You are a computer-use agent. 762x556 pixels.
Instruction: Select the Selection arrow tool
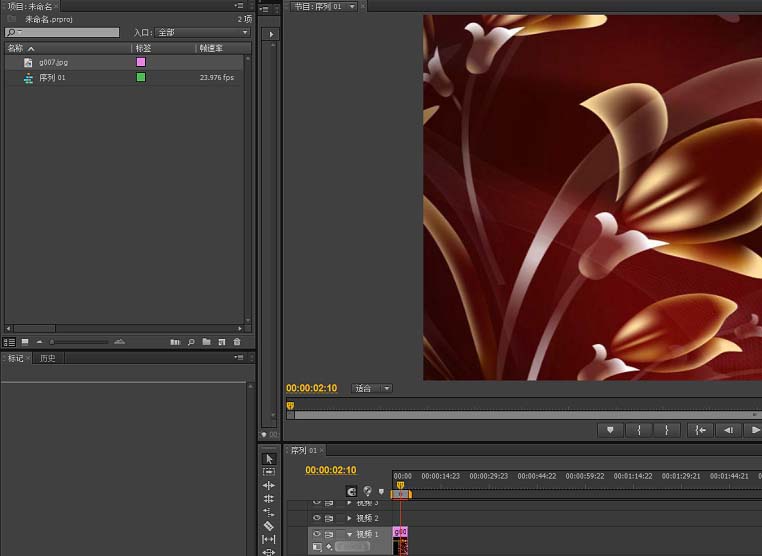[269, 459]
